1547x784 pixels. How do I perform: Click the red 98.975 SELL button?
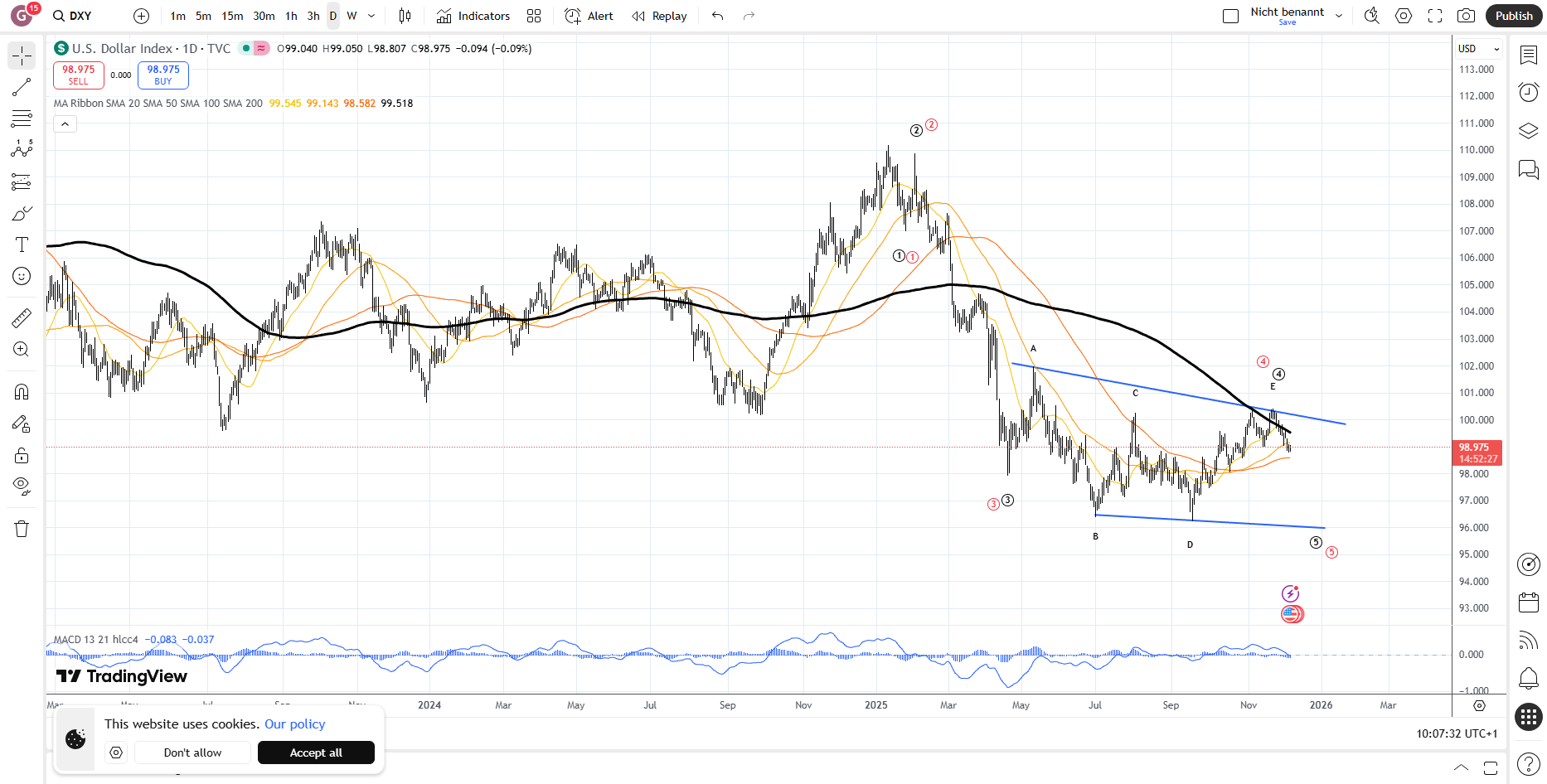pos(79,75)
